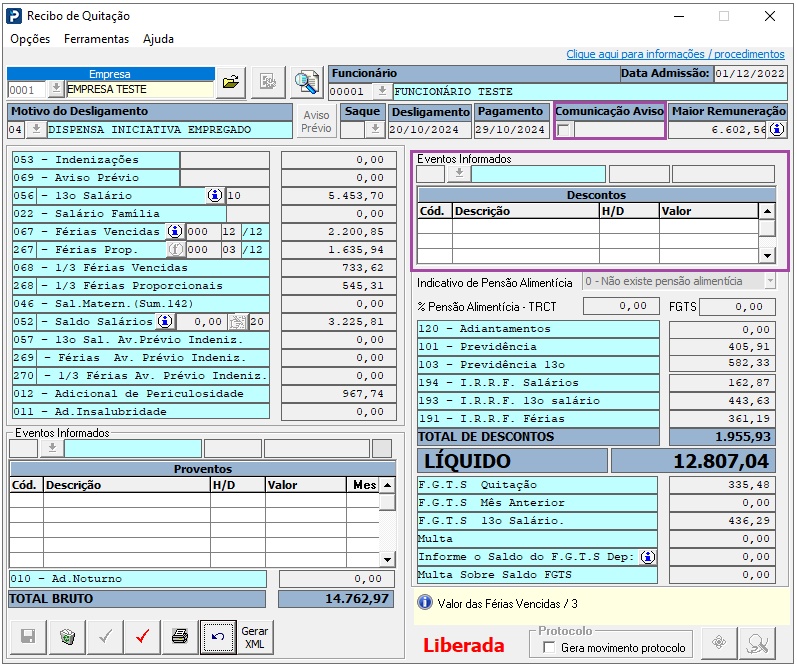Viewport: 797px width, 668px height.
Task: Click info icon beside Maior Remuneração value
Action: [x=777, y=130]
